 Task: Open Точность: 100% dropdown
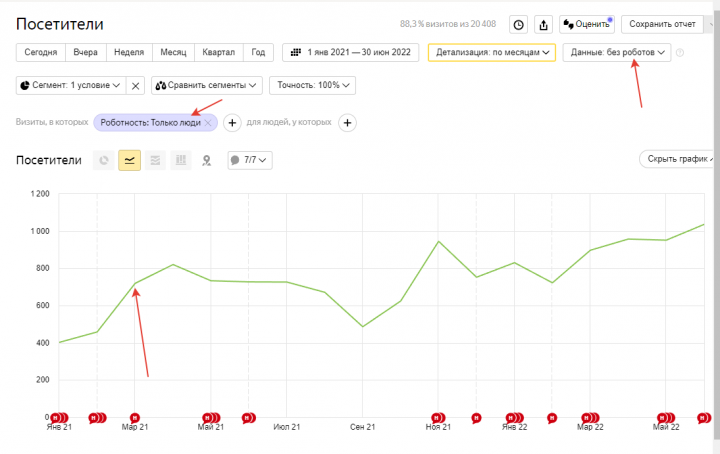pos(312,85)
